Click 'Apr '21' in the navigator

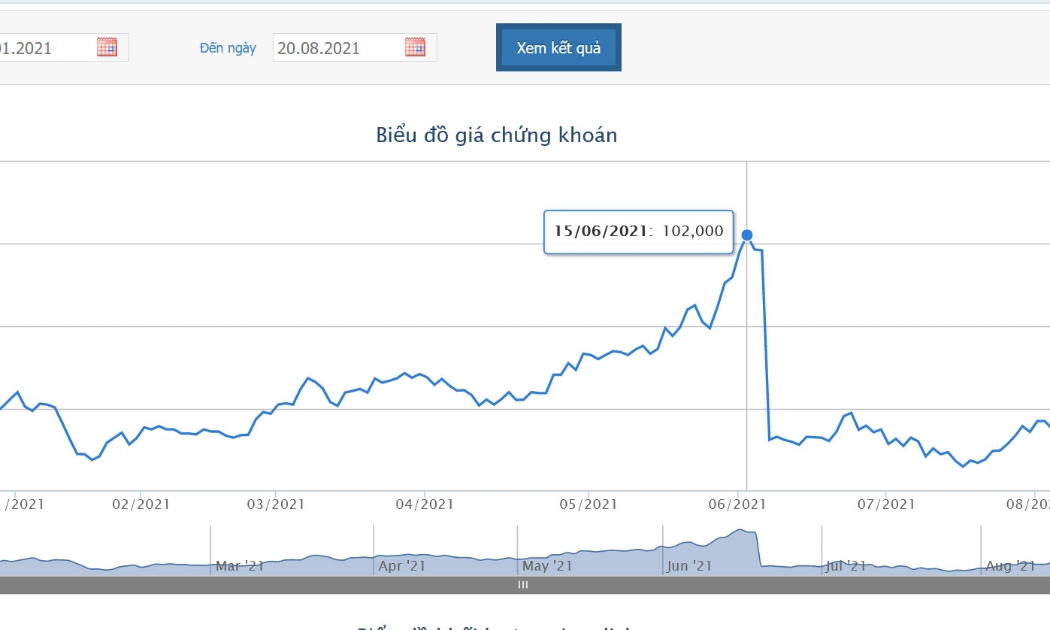click(402, 566)
